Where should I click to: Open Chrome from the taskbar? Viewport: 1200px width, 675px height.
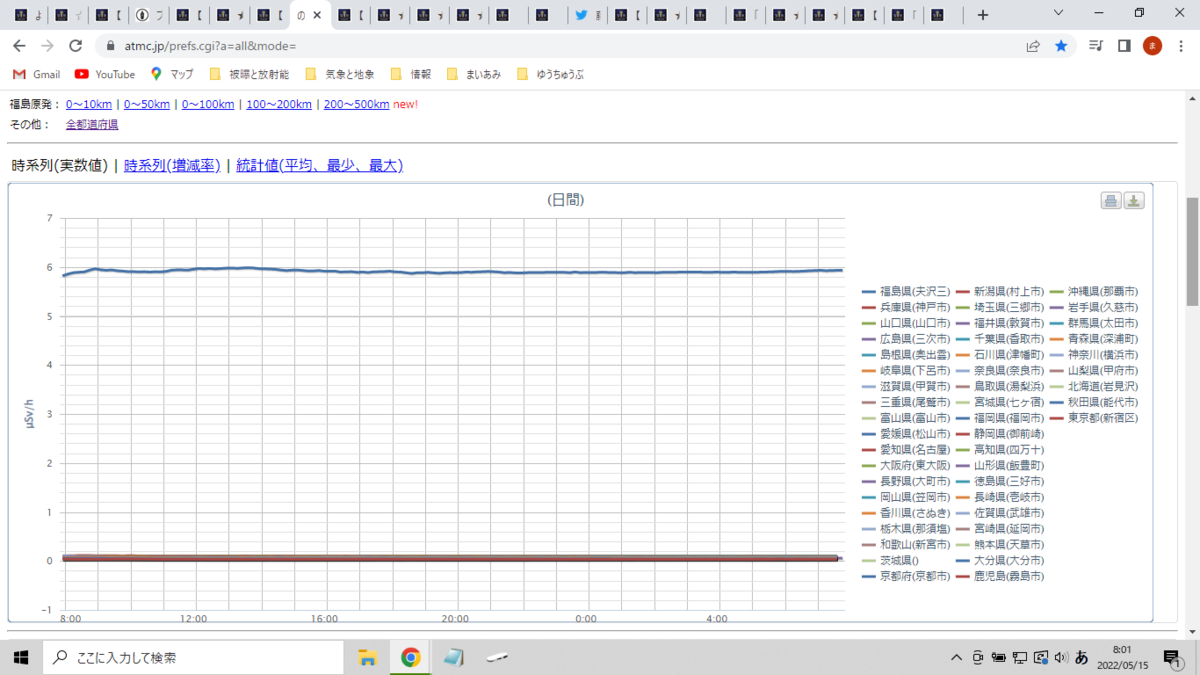pyautogui.click(x=410, y=657)
